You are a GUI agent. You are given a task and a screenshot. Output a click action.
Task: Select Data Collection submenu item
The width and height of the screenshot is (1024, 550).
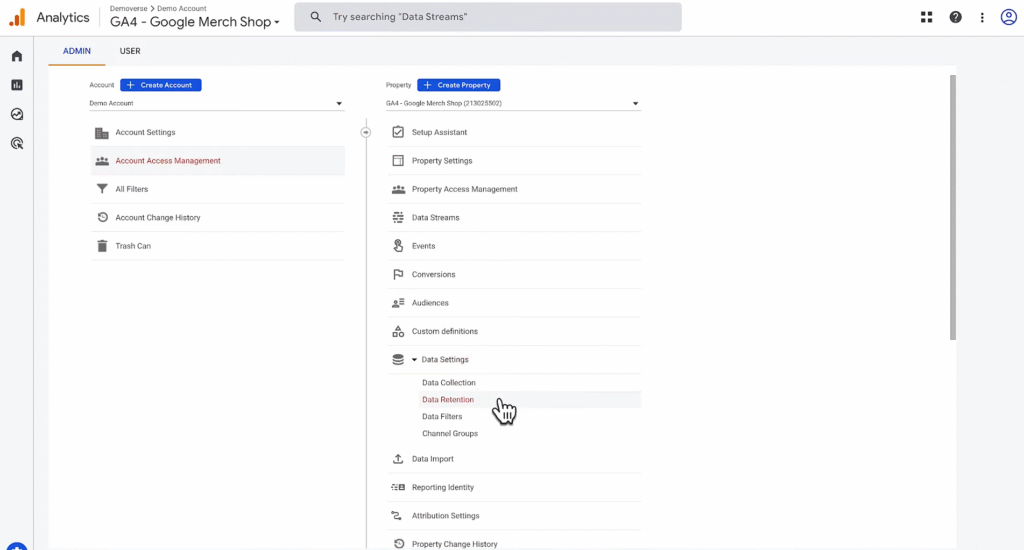[449, 383]
